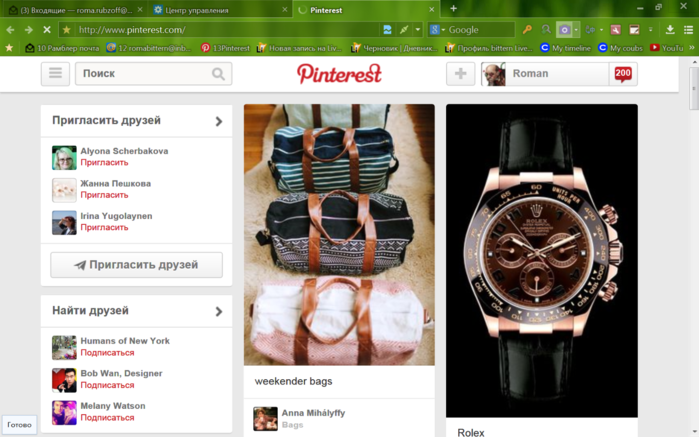The image size is (699, 437).
Task: Open the YouTube bookmark
Action: tap(666, 48)
